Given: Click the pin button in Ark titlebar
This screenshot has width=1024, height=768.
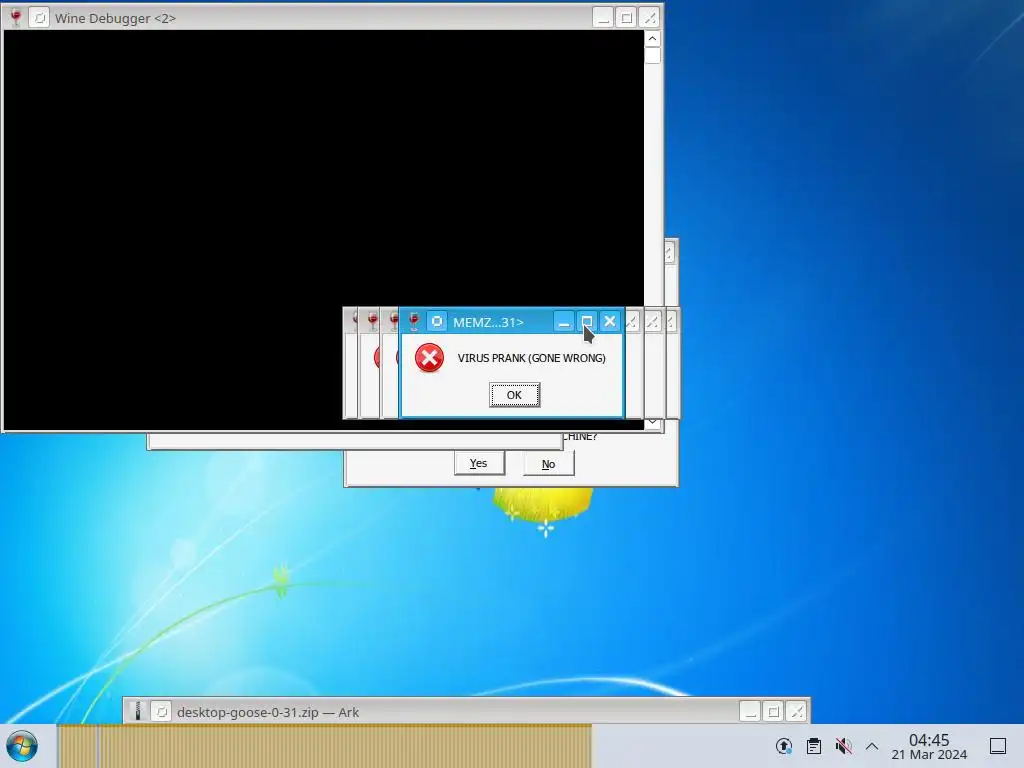Looking at the screenshot, I should (161, 712).
